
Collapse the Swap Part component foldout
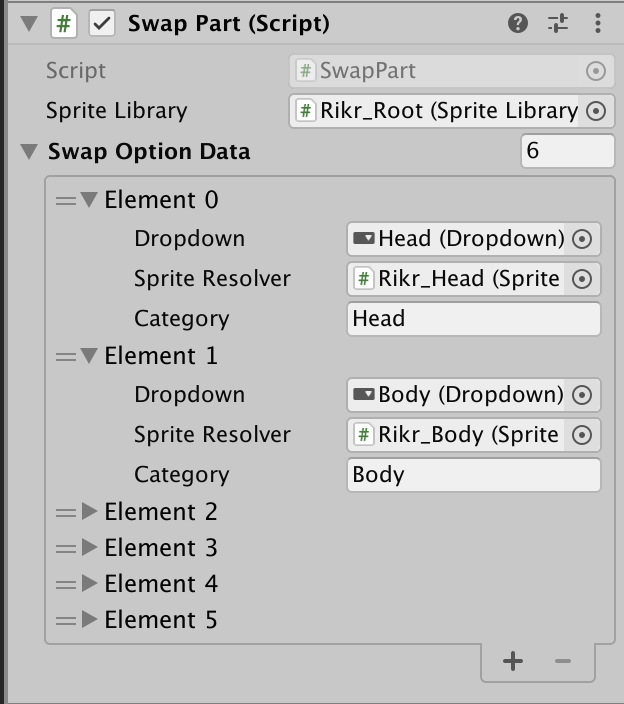click(29, 23)
